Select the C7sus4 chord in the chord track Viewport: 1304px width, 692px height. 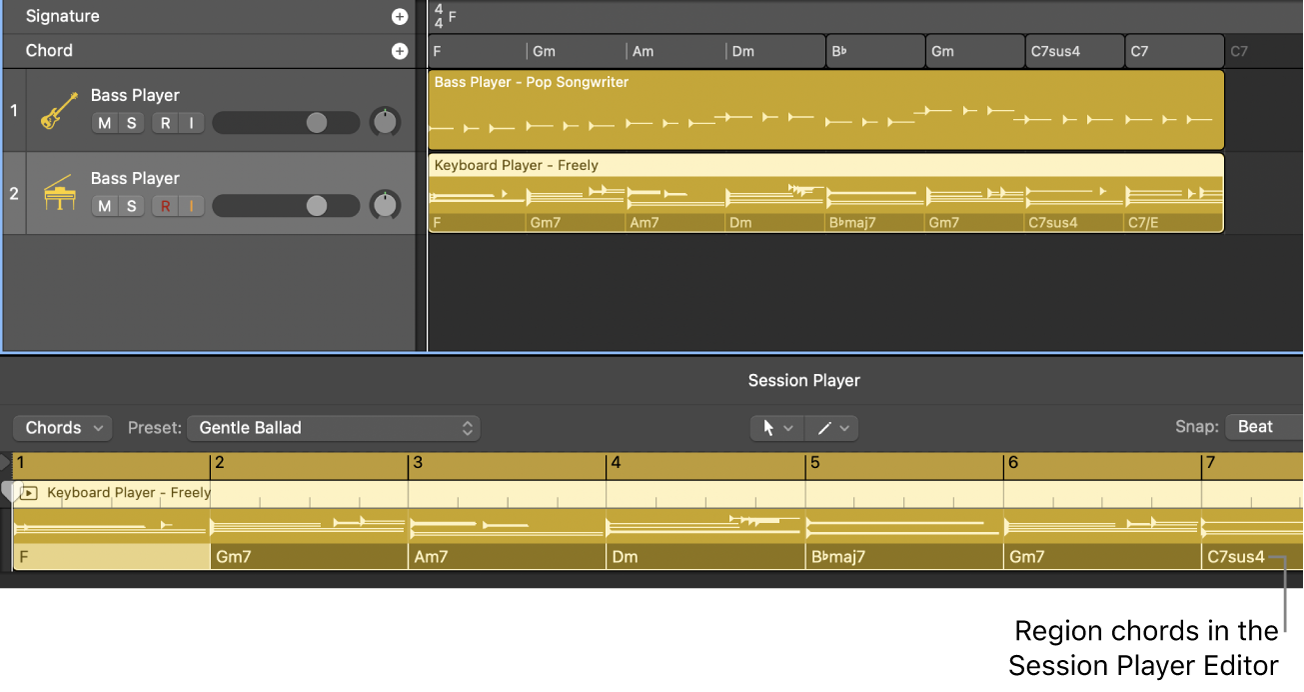click(1074, 50)
